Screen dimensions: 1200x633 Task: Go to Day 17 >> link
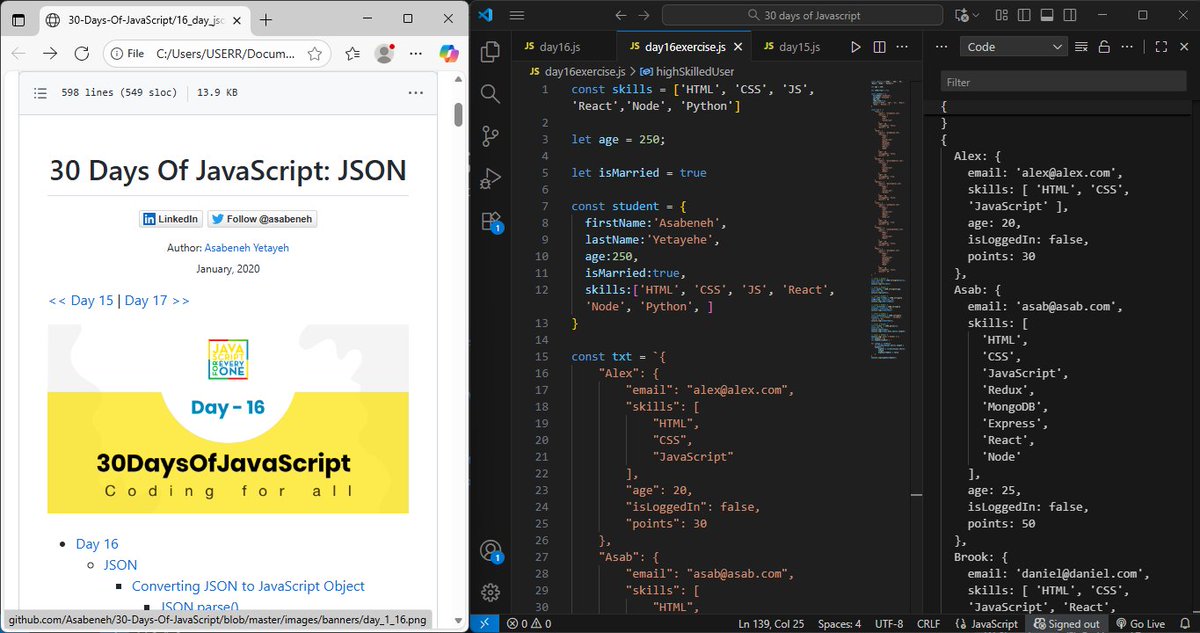click(157, 300)
